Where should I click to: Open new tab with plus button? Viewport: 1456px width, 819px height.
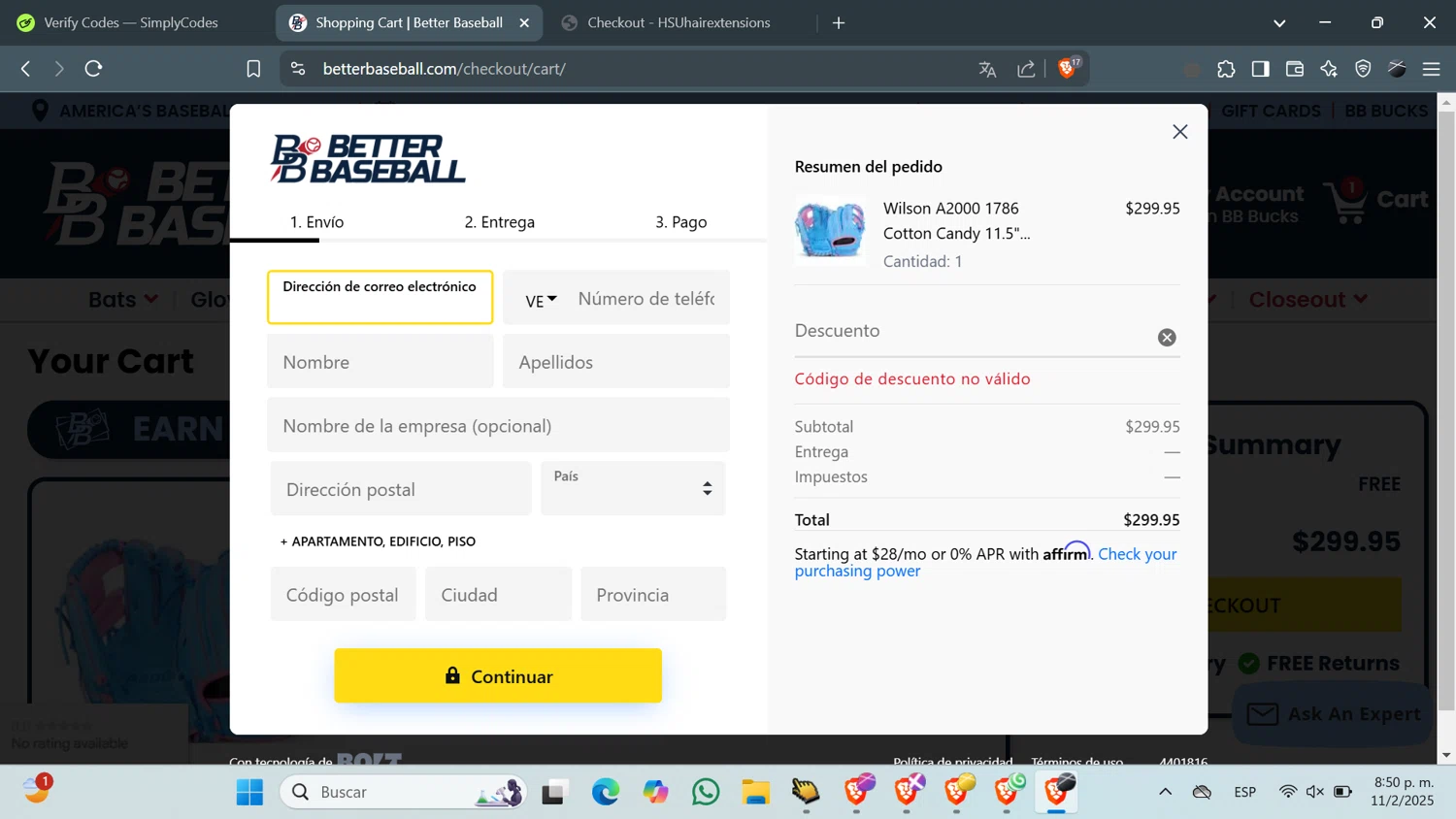[839, 22]
